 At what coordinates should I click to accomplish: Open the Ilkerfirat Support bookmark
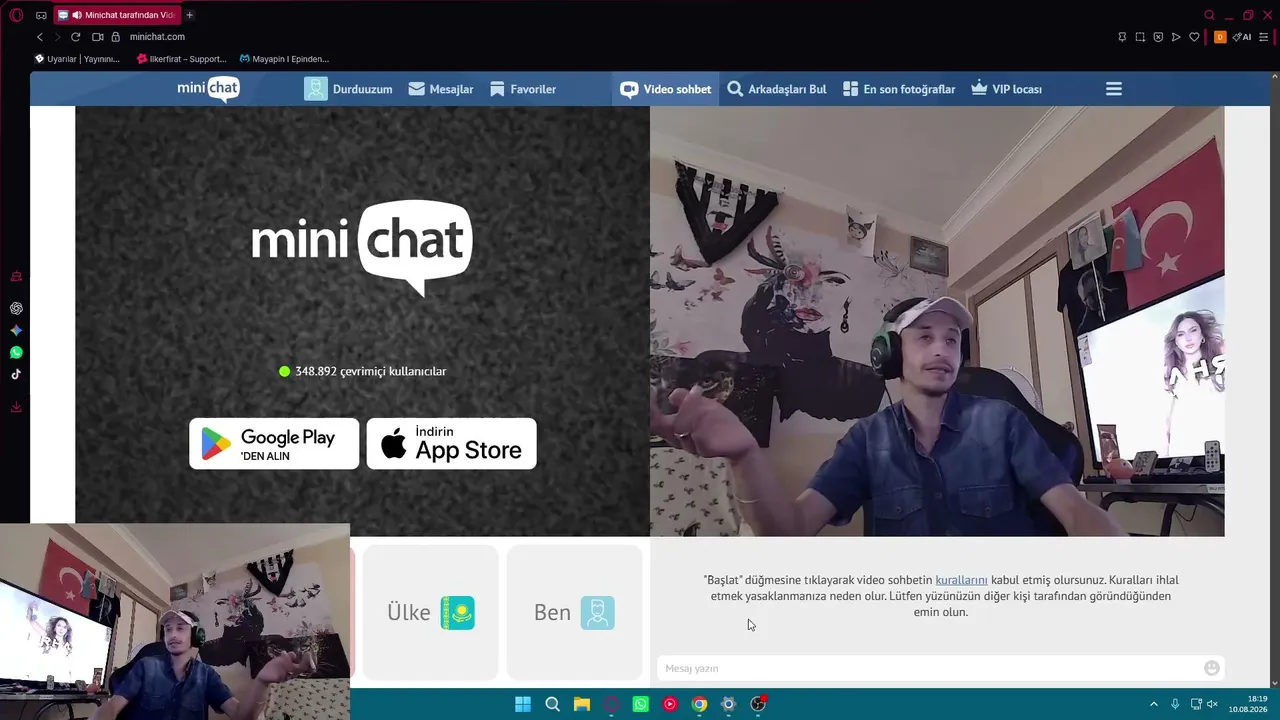[182, 59]
